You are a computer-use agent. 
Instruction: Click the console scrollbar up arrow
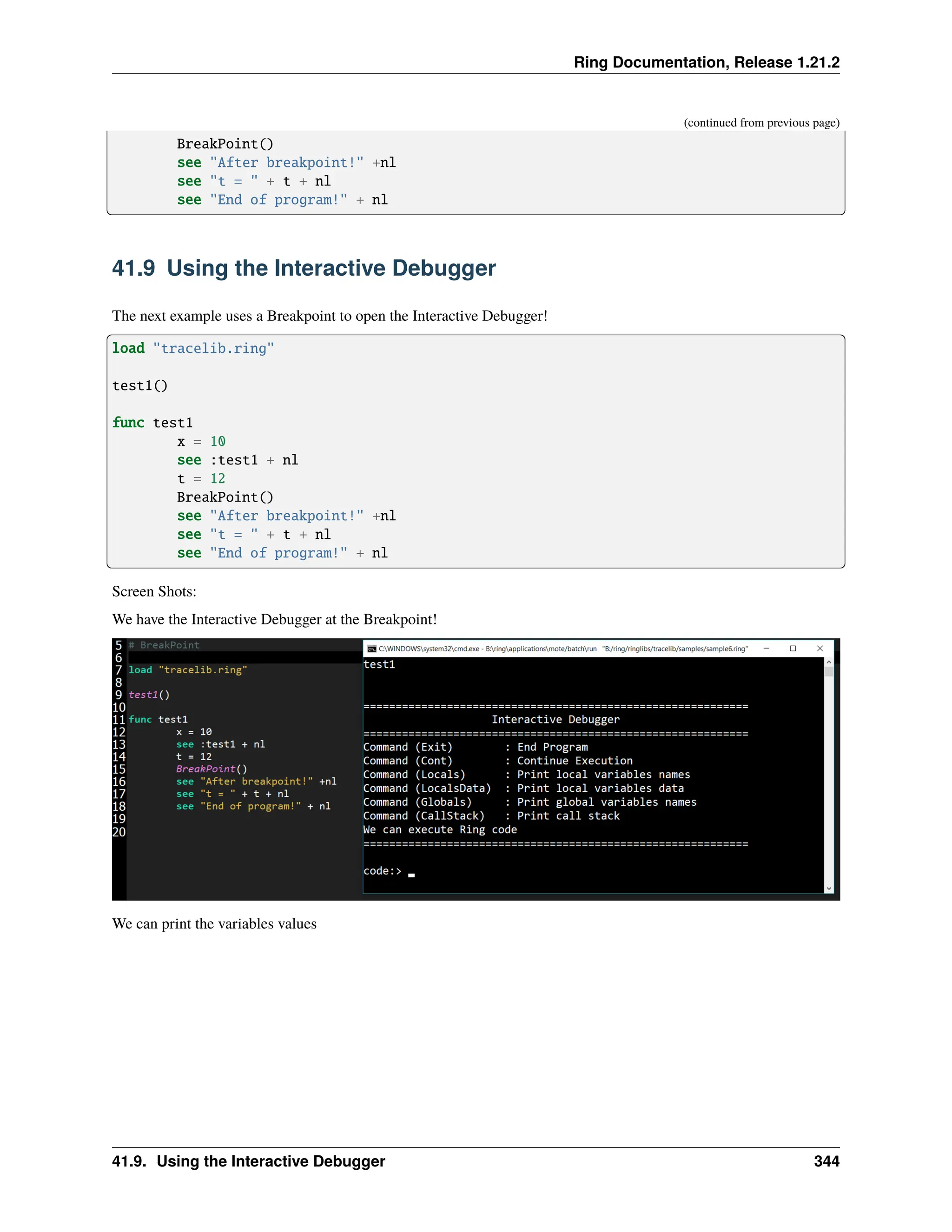point(828,662)
